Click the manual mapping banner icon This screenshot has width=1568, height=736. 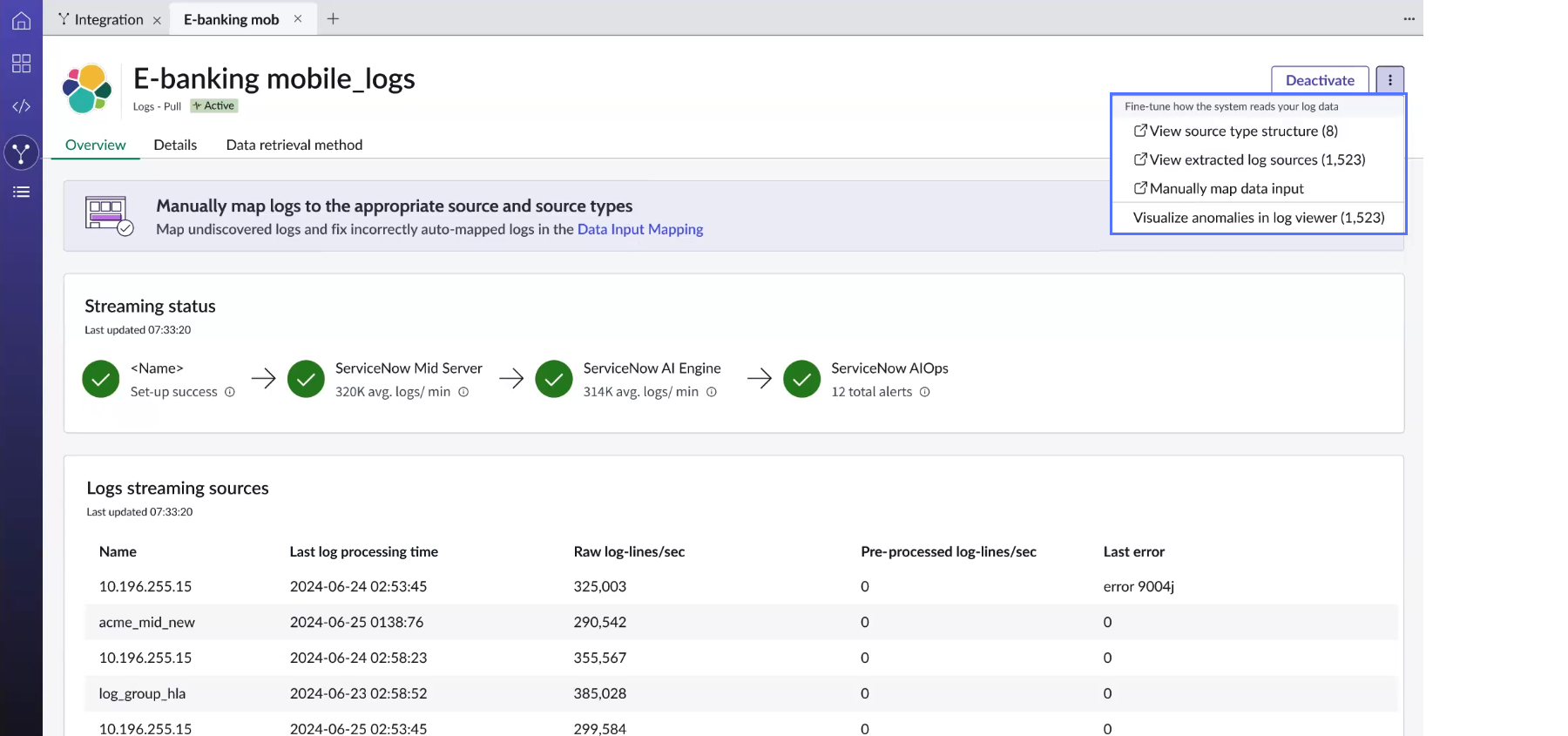pyautogui.click(x=109, y=216)
